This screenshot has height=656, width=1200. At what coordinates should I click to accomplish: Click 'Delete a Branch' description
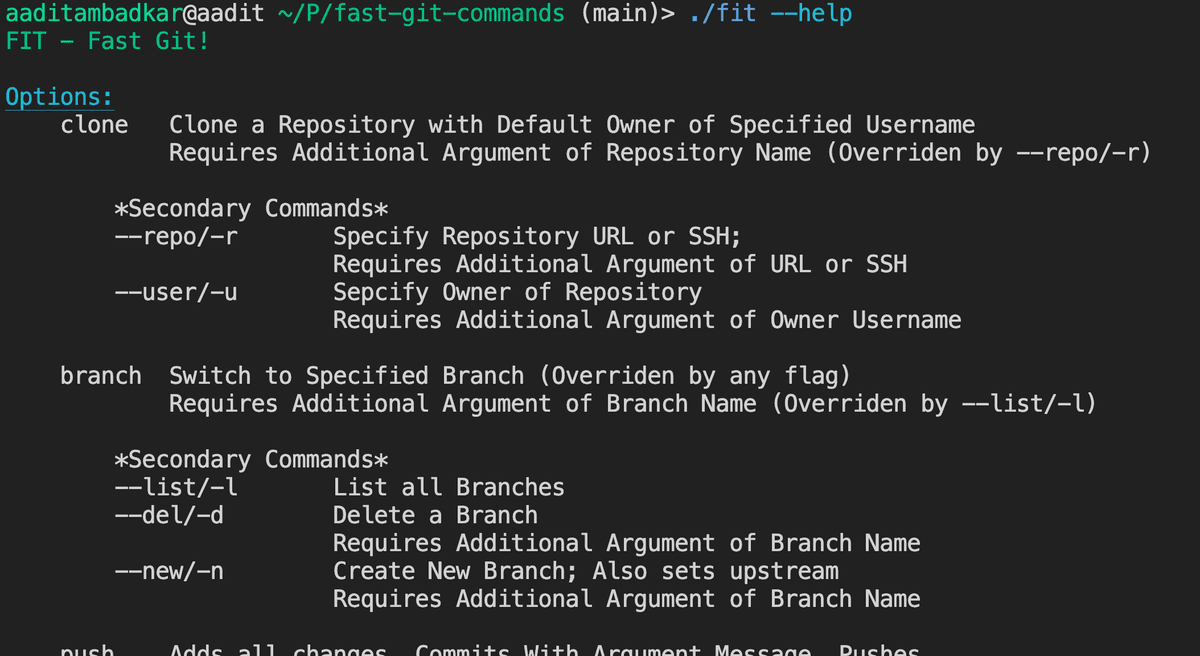435,516
